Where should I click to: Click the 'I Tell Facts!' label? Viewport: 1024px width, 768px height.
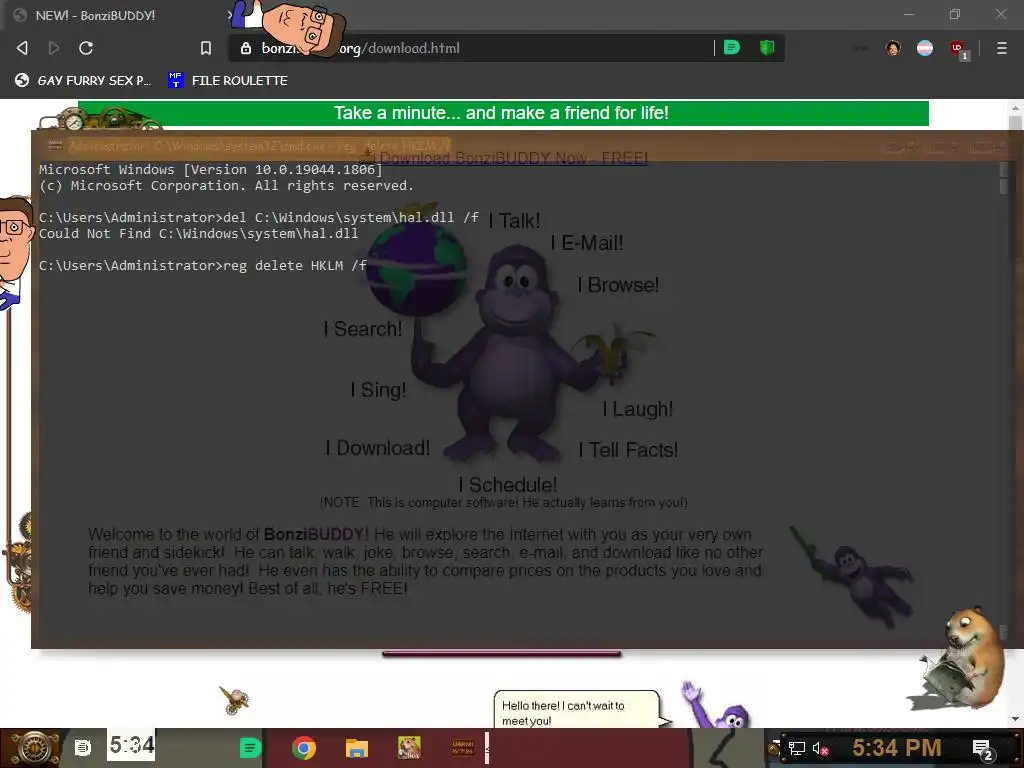click(628, 450)
